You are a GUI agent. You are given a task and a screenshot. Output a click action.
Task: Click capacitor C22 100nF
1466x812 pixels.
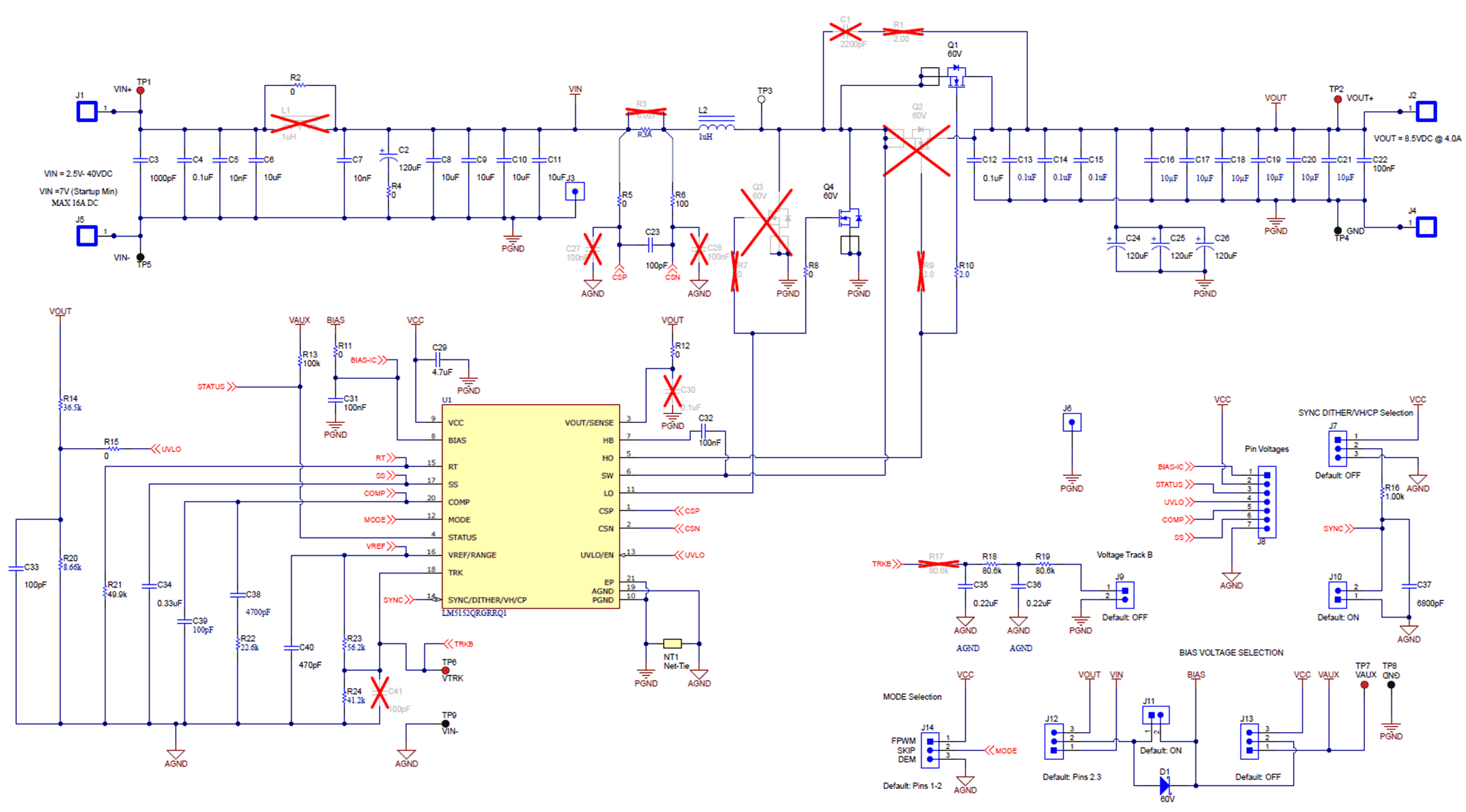pyautogui.click(x=1364, y=160)
